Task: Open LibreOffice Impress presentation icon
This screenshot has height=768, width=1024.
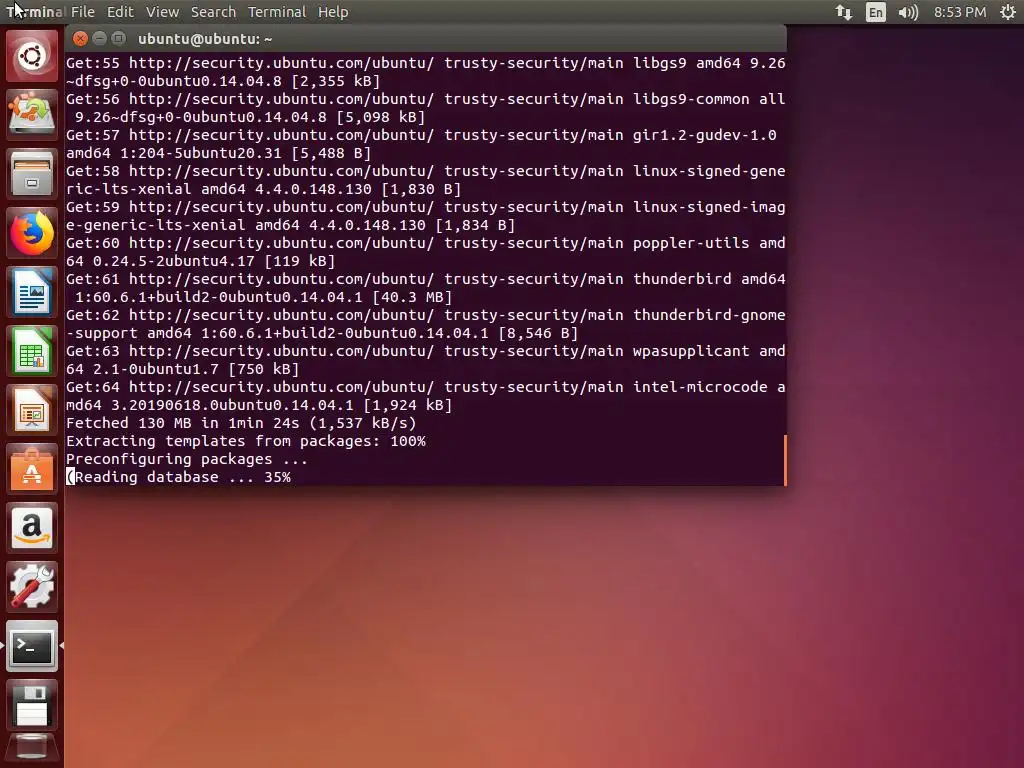Action: click(x=32, y=410)
